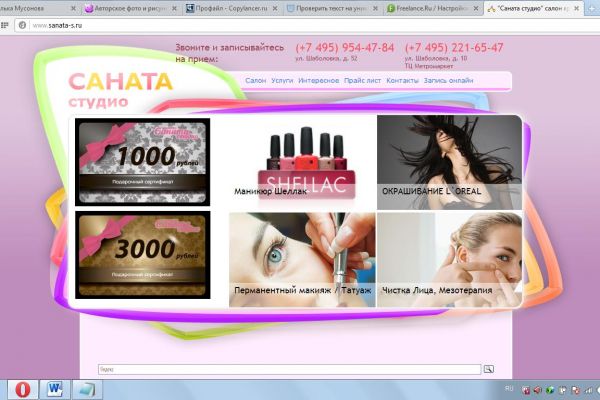The height and width of the screenshot is (400, 600).
Task: Click the network signal tray icon
Action: pos(588,390)
